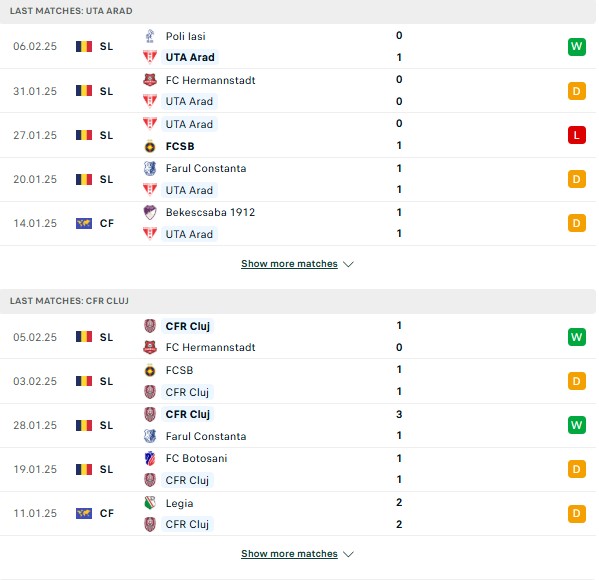Click UTA Arad team name in 06.02.25 match
Screen dimensions: 599x580
click(190, 57)
